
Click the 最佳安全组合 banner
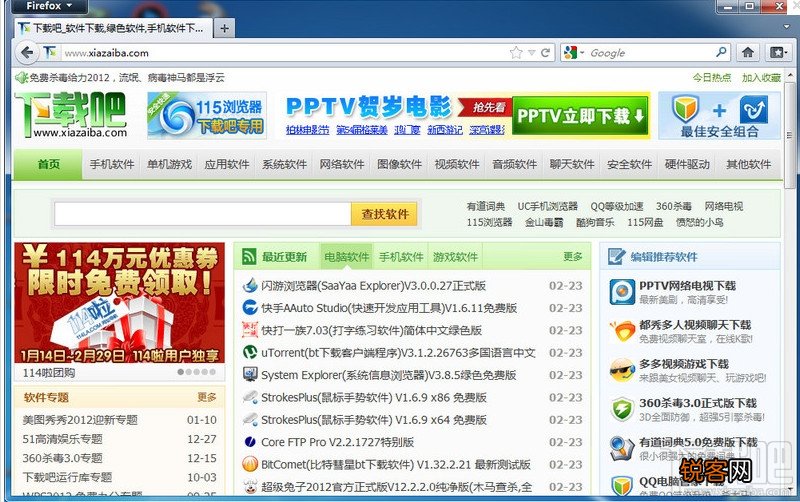(719, 116)
